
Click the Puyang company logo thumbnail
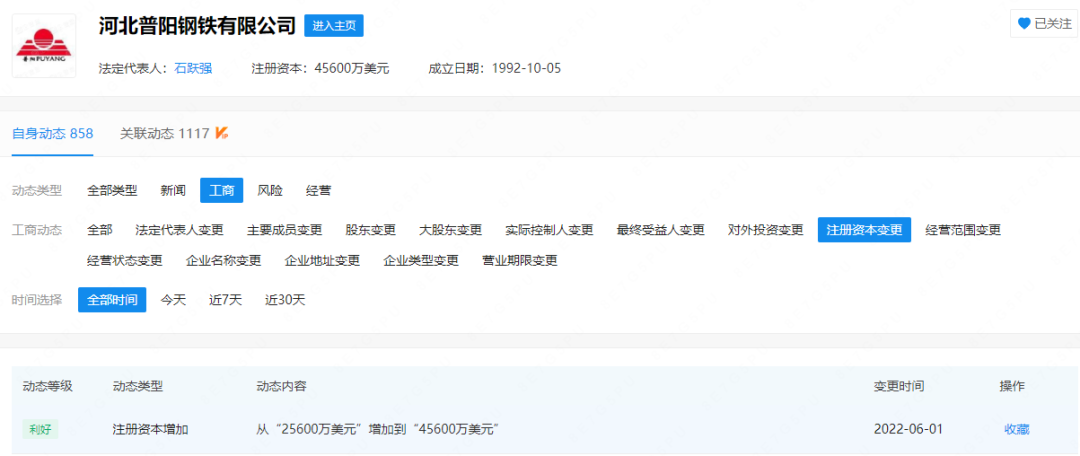click(x=44, y=46)
